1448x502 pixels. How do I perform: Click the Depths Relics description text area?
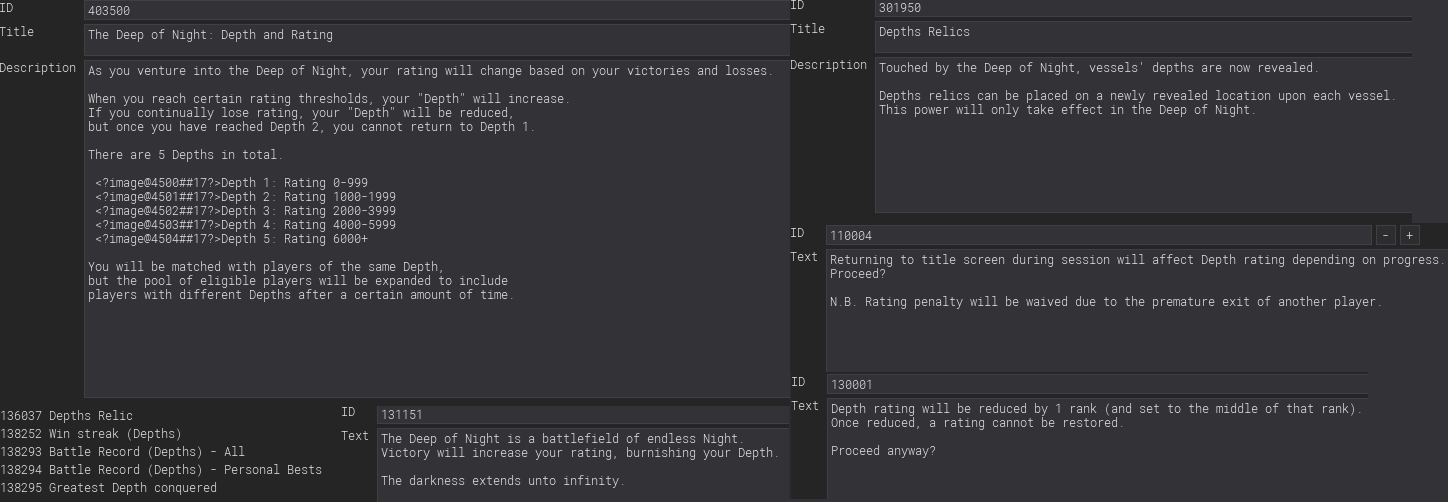point(1143,135)
